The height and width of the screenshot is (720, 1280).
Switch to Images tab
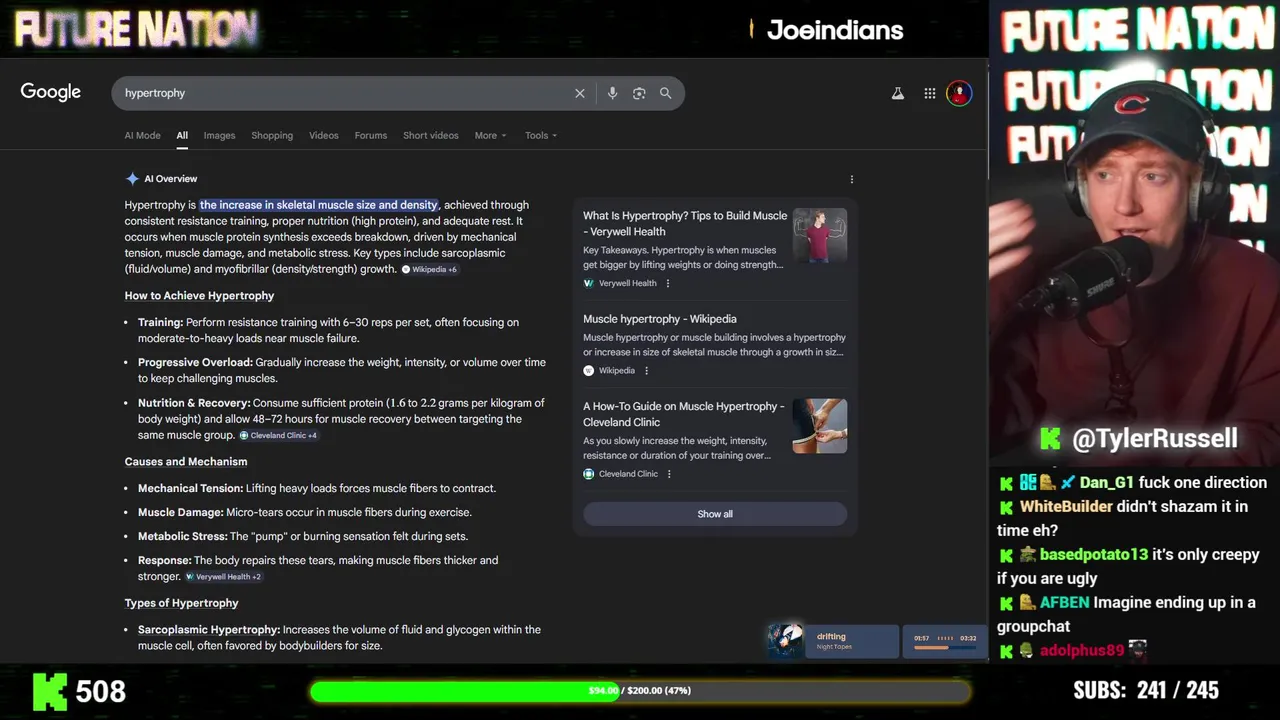(x=219, y=135)
